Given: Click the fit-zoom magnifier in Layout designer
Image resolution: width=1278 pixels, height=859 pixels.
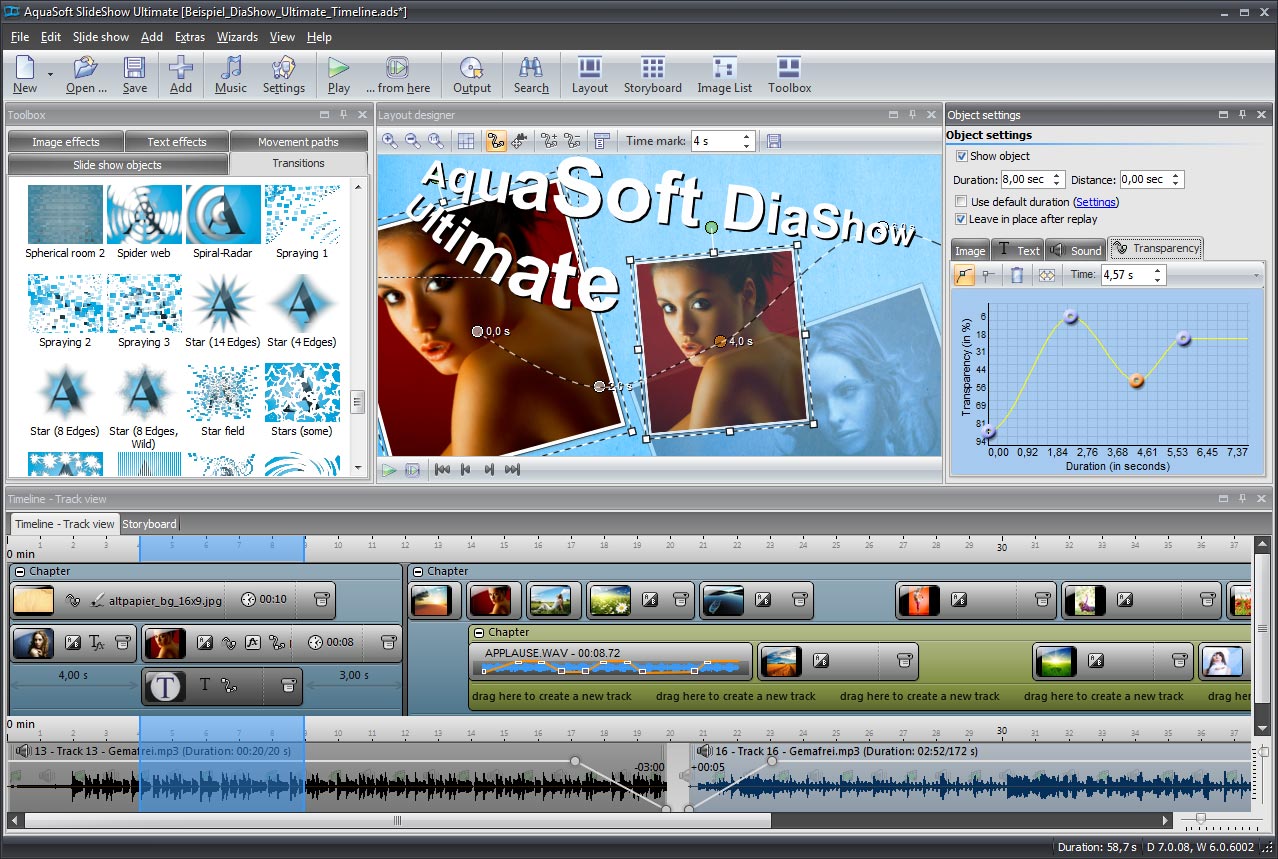Looking at the screenshot, I should coord(436,141).
